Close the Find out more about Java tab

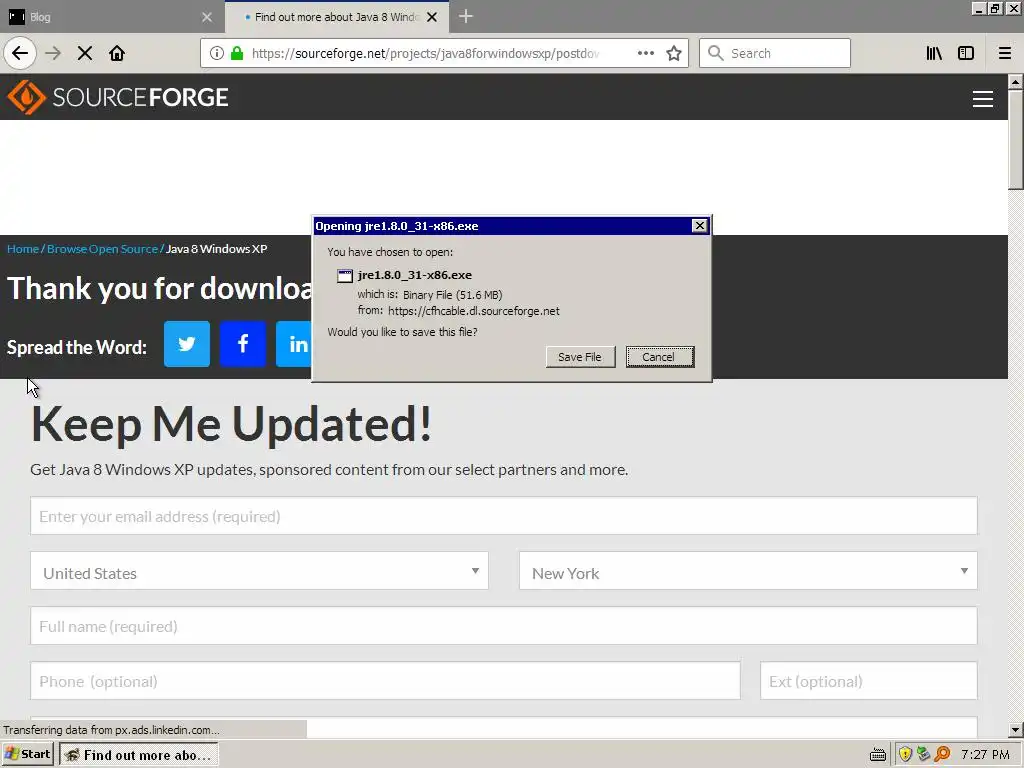point(432,17)
